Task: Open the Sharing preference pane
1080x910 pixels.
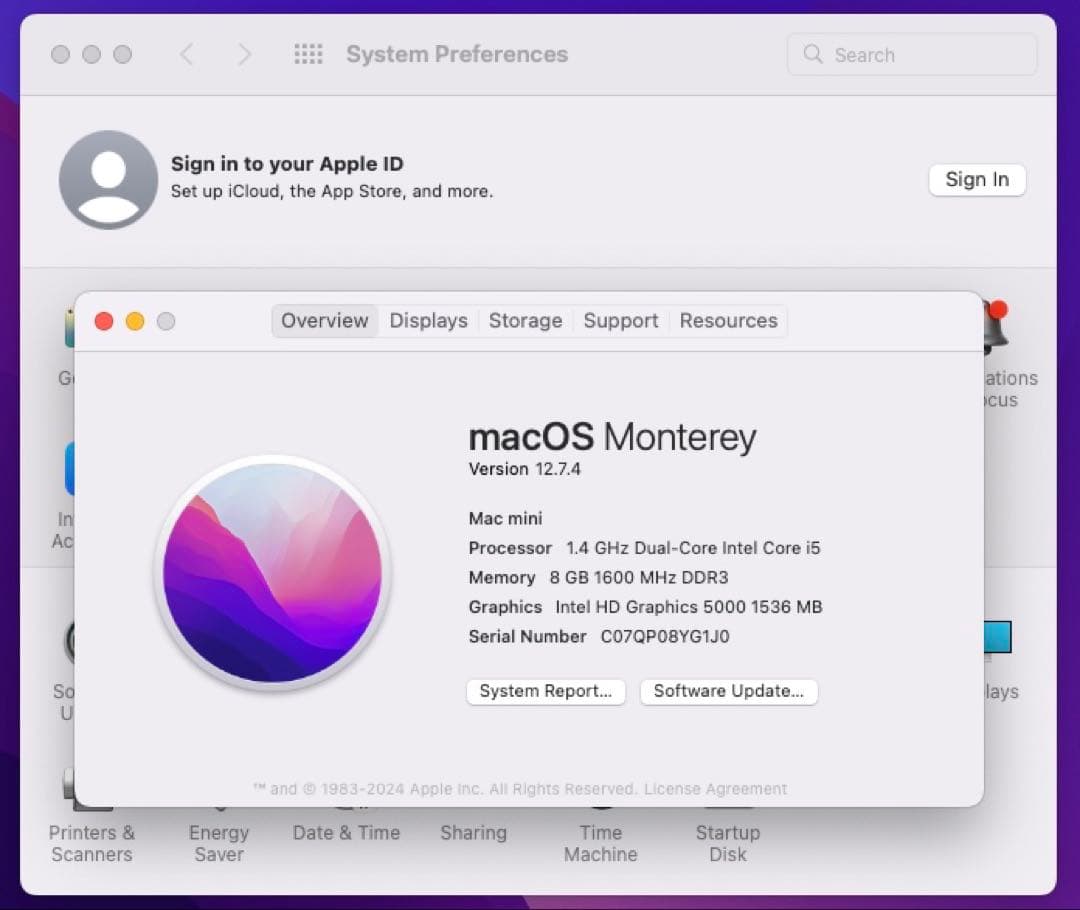Action: (473, 832)
